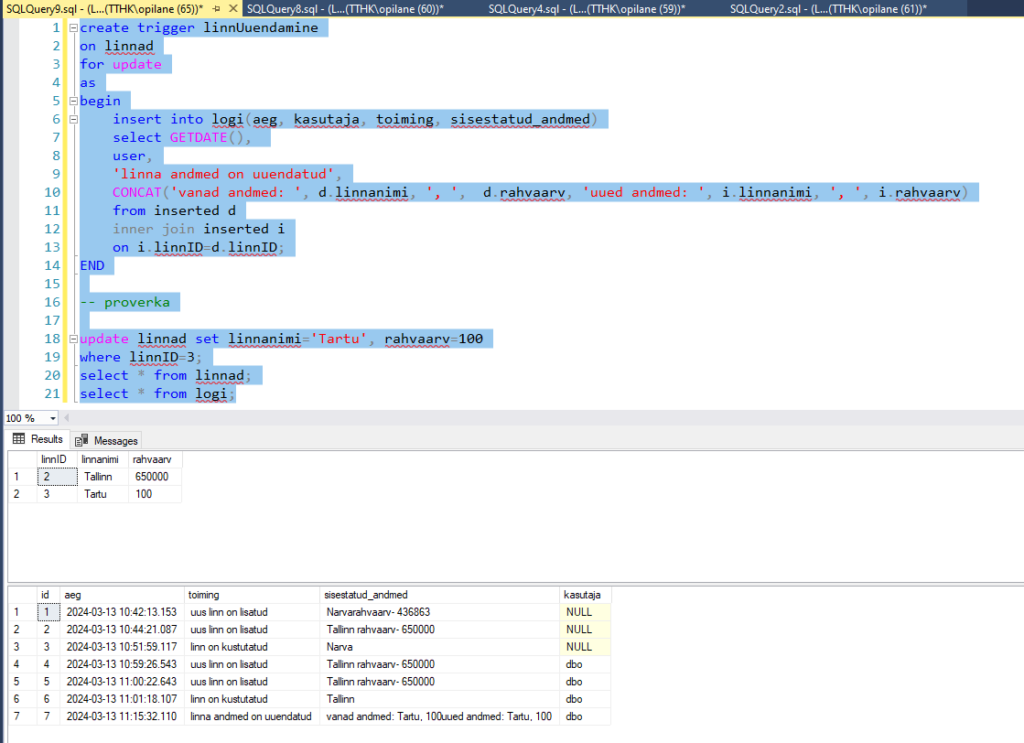The width and height of the screenshot is (1024, 743).
Task: Click the linnanimi column header
Action: [x=103, y=460]
